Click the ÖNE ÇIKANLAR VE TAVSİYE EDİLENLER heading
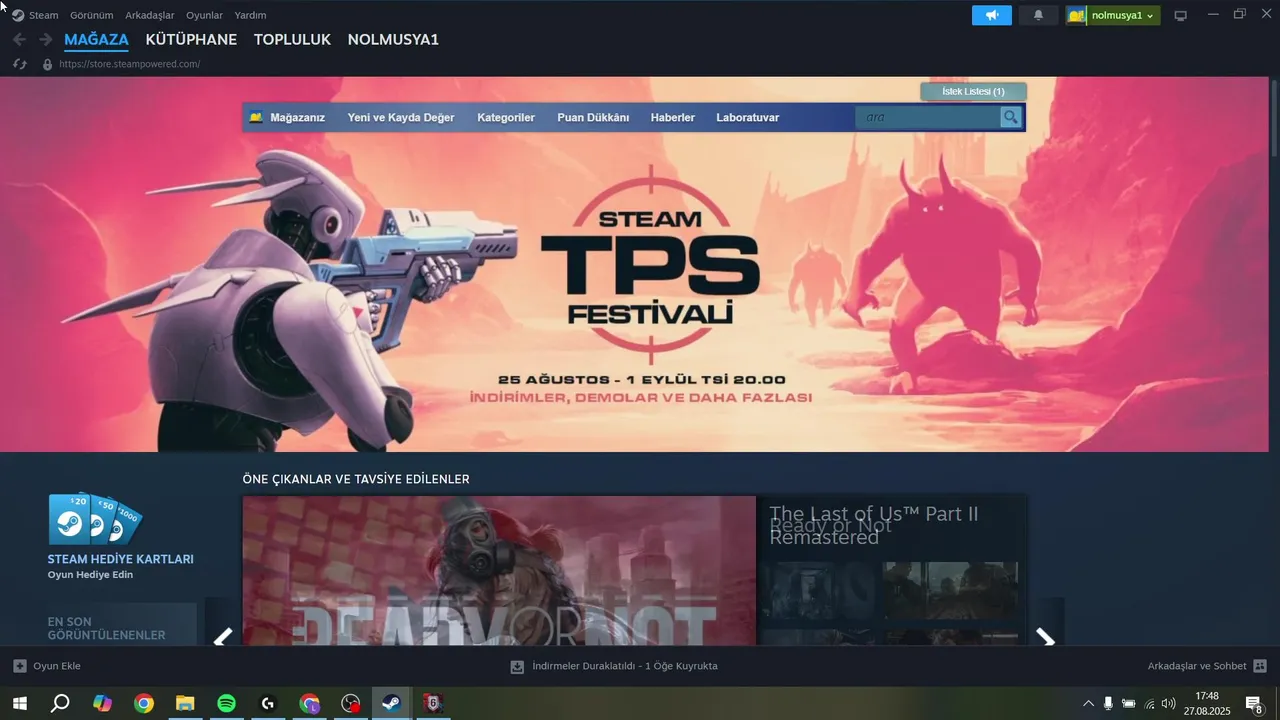 point(356,479)
